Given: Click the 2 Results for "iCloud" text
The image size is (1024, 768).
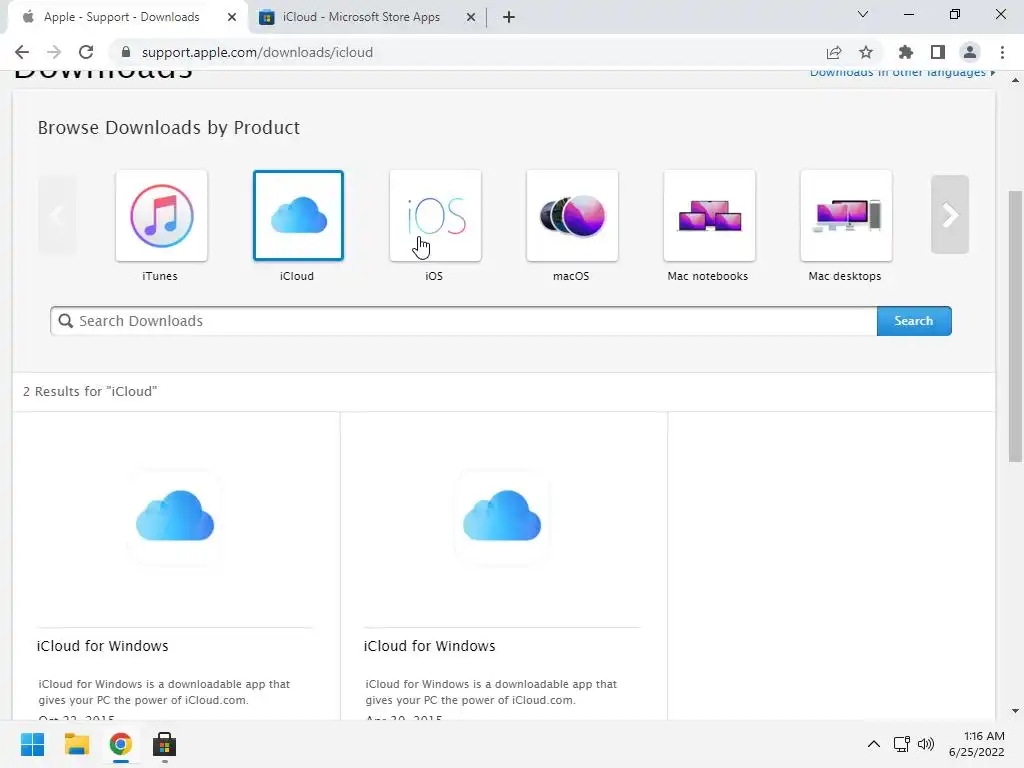Looking at the screenshot, I should (90, 391).
